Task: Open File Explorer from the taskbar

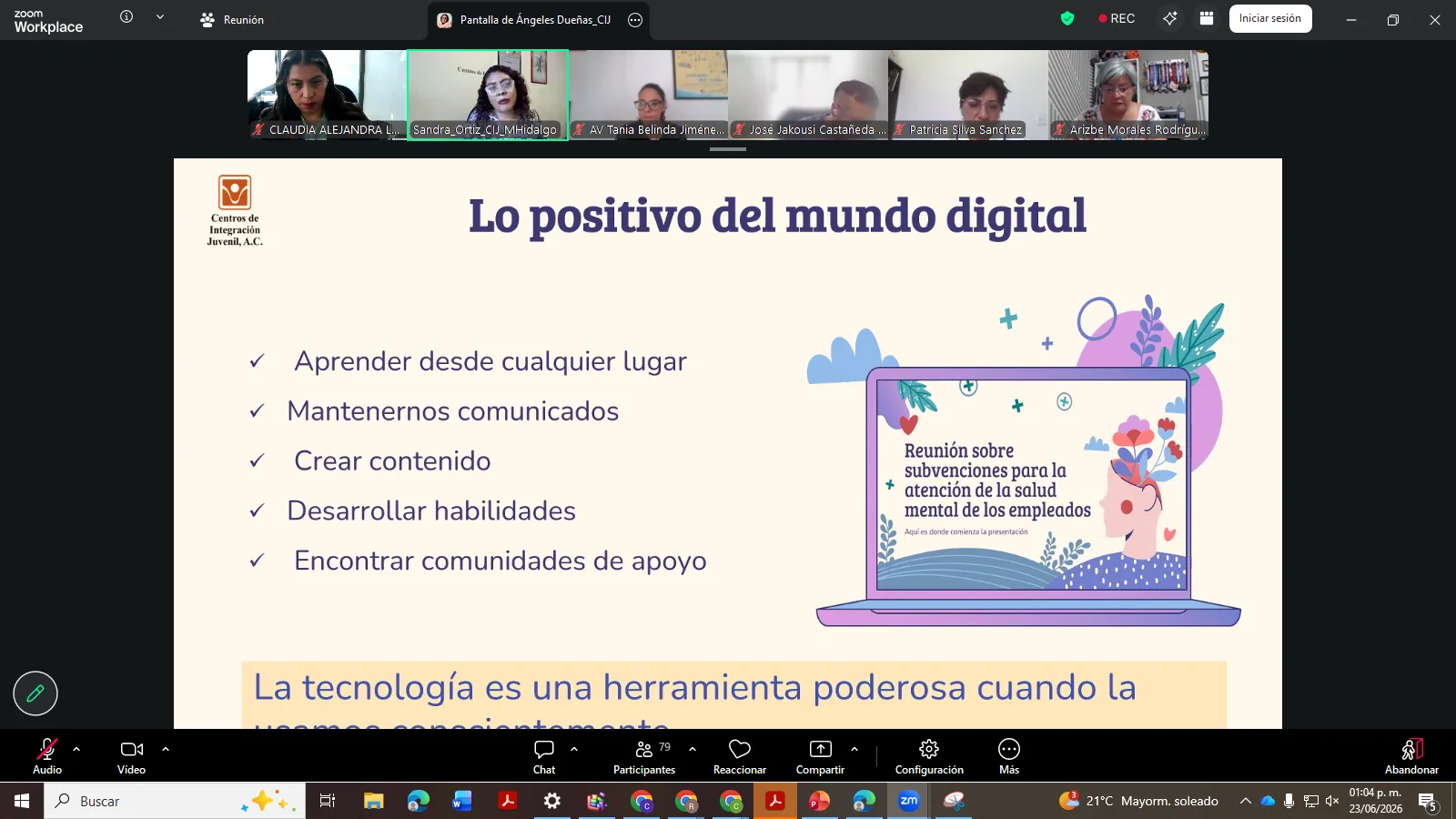Action: point(373,801)
